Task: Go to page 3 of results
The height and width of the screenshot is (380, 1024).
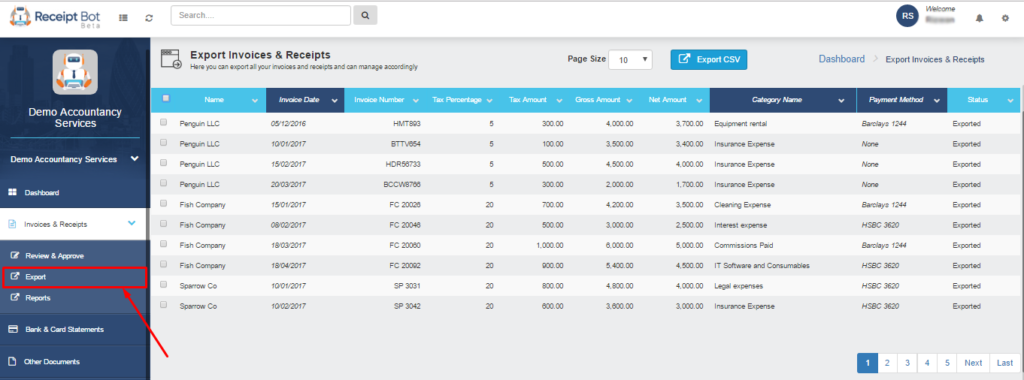Action: [907, 363]
